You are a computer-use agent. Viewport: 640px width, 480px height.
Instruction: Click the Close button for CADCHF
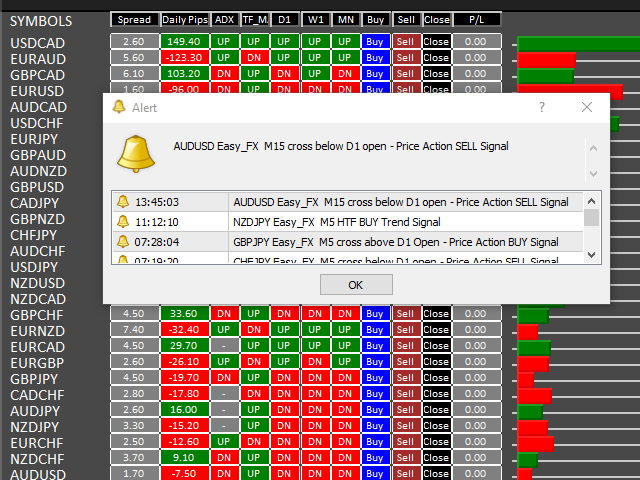(436, 393)
